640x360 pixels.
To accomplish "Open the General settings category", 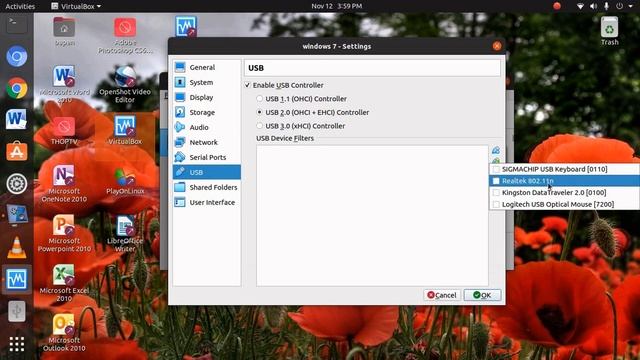I will coord(207,67).
